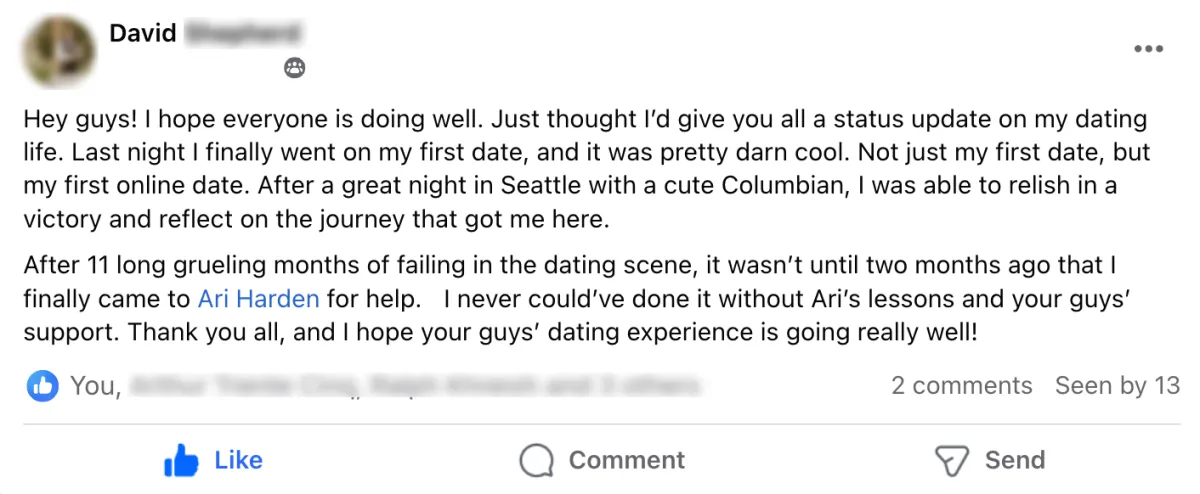Image resolution: width=1200 pixels, height=494 pixels.
Task: Show who saw the post via Seen by 13
Action: pyautogui.click(x=1117, y=385)
